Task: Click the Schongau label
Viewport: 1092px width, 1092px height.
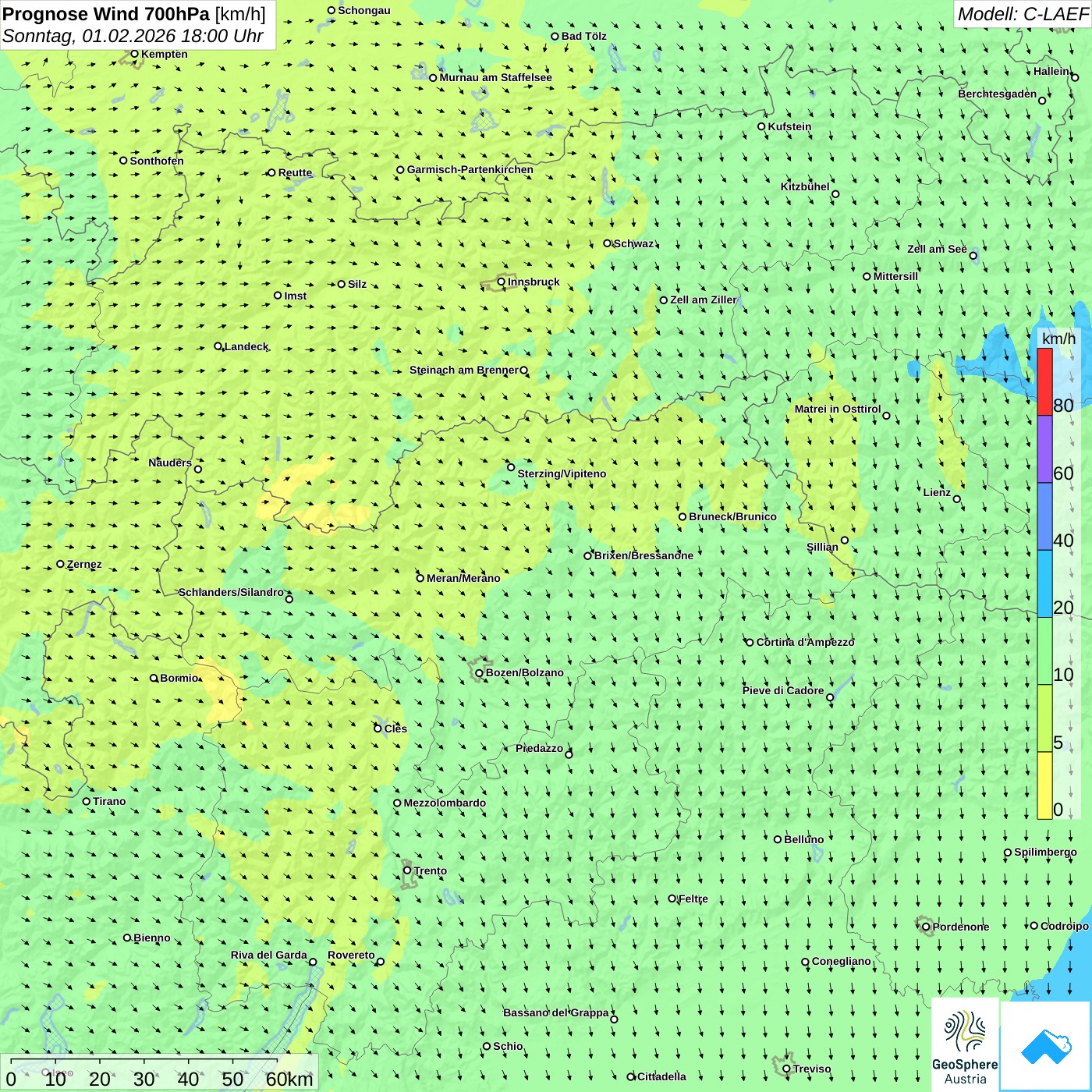Action: [364, 10]
